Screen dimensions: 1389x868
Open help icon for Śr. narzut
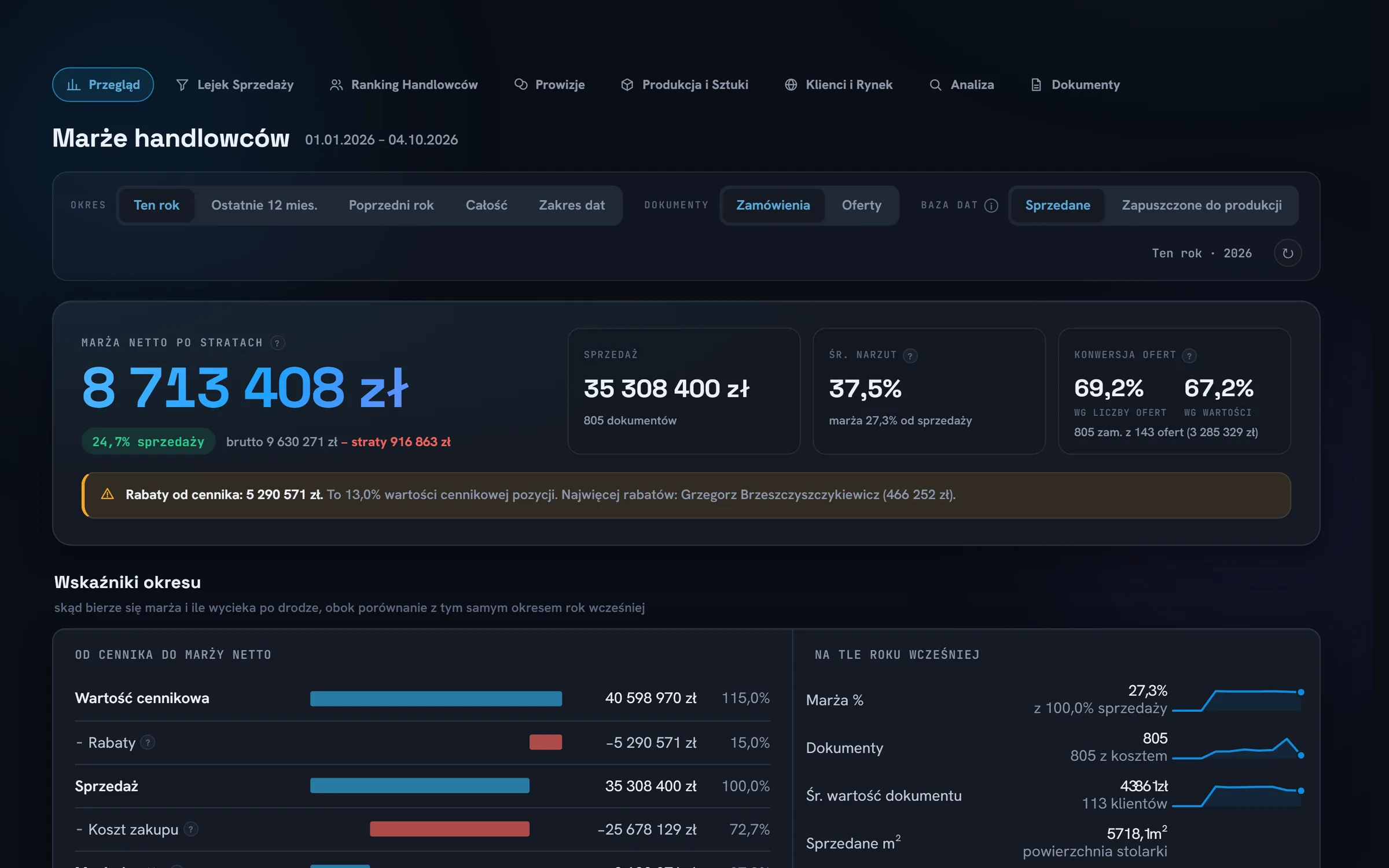[910, 356]
